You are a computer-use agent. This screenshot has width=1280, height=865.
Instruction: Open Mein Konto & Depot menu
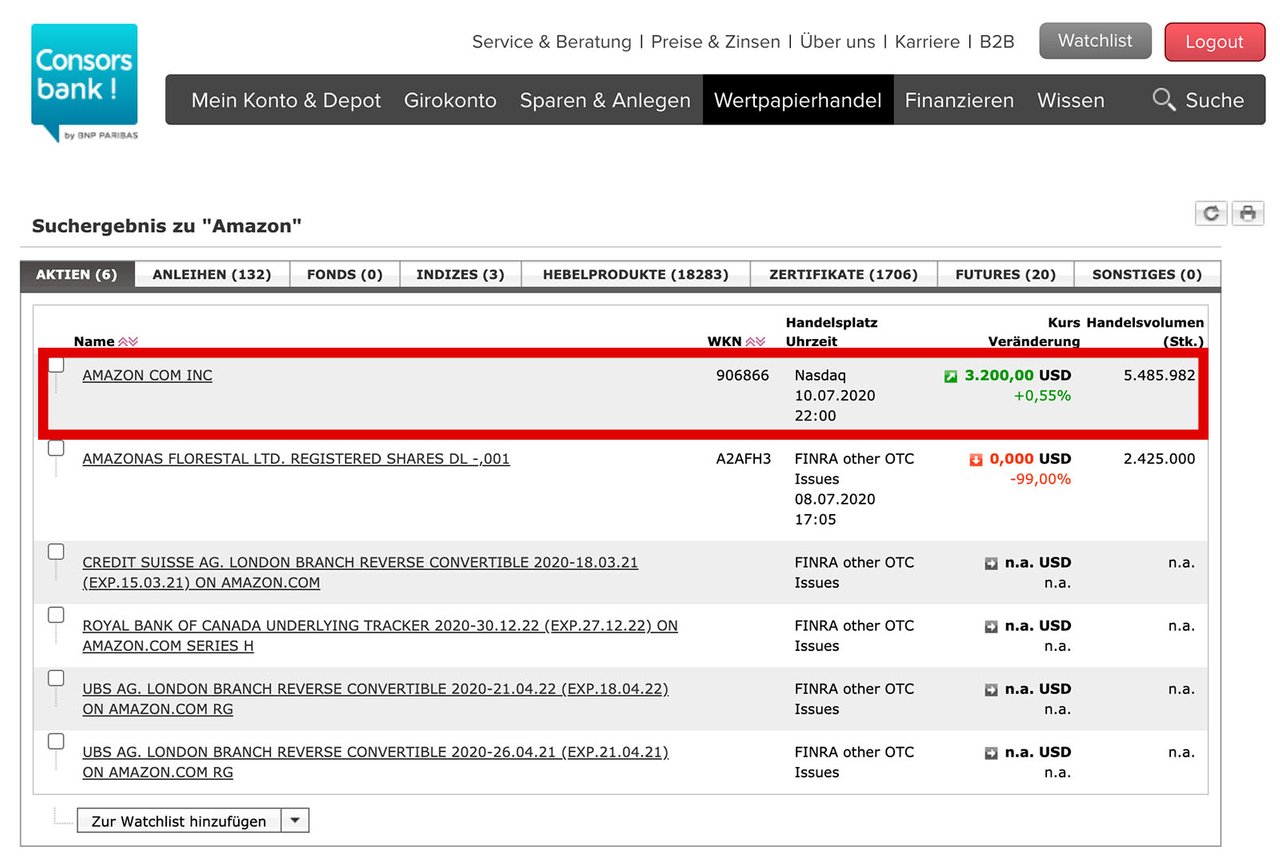[x=286, y=100]
